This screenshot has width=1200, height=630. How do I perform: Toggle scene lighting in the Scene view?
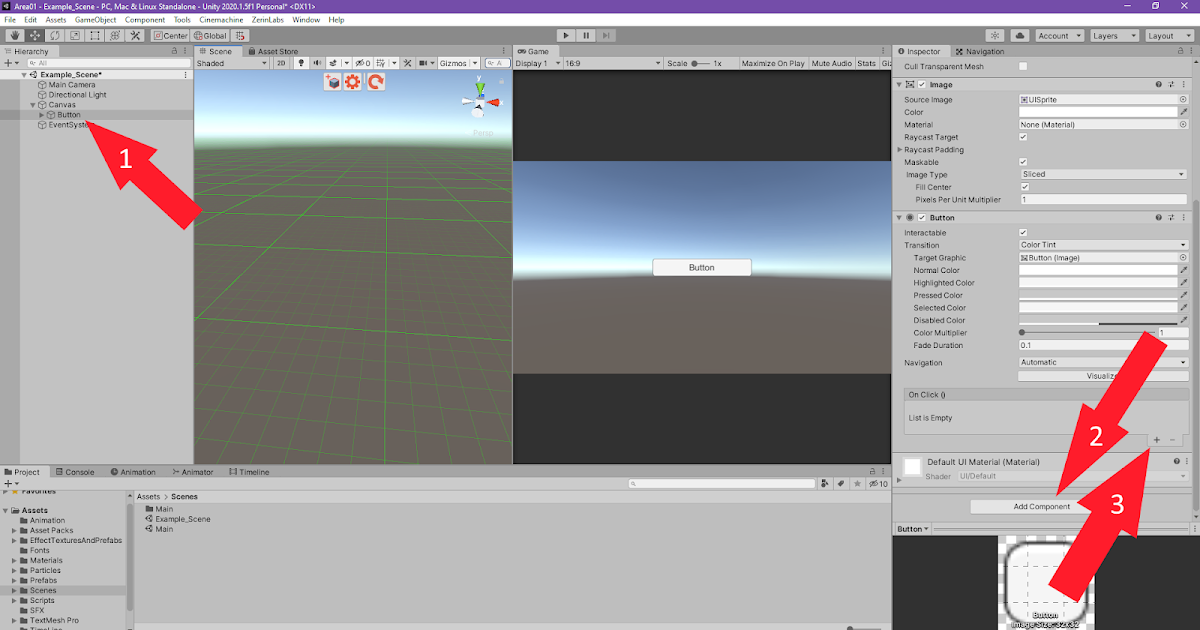[301, 63]
